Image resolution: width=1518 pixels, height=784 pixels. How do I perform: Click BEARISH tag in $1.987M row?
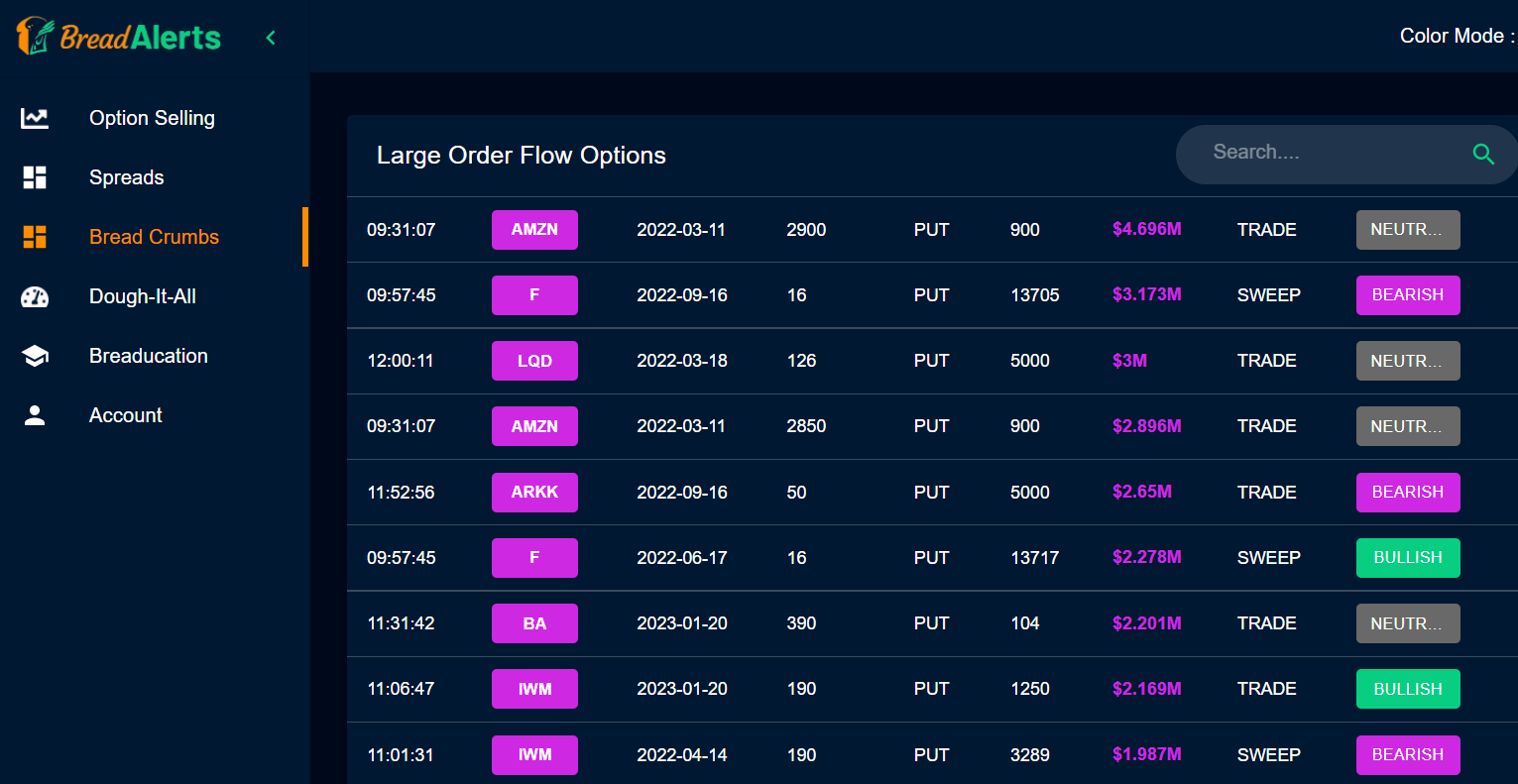coord(1408,755)
